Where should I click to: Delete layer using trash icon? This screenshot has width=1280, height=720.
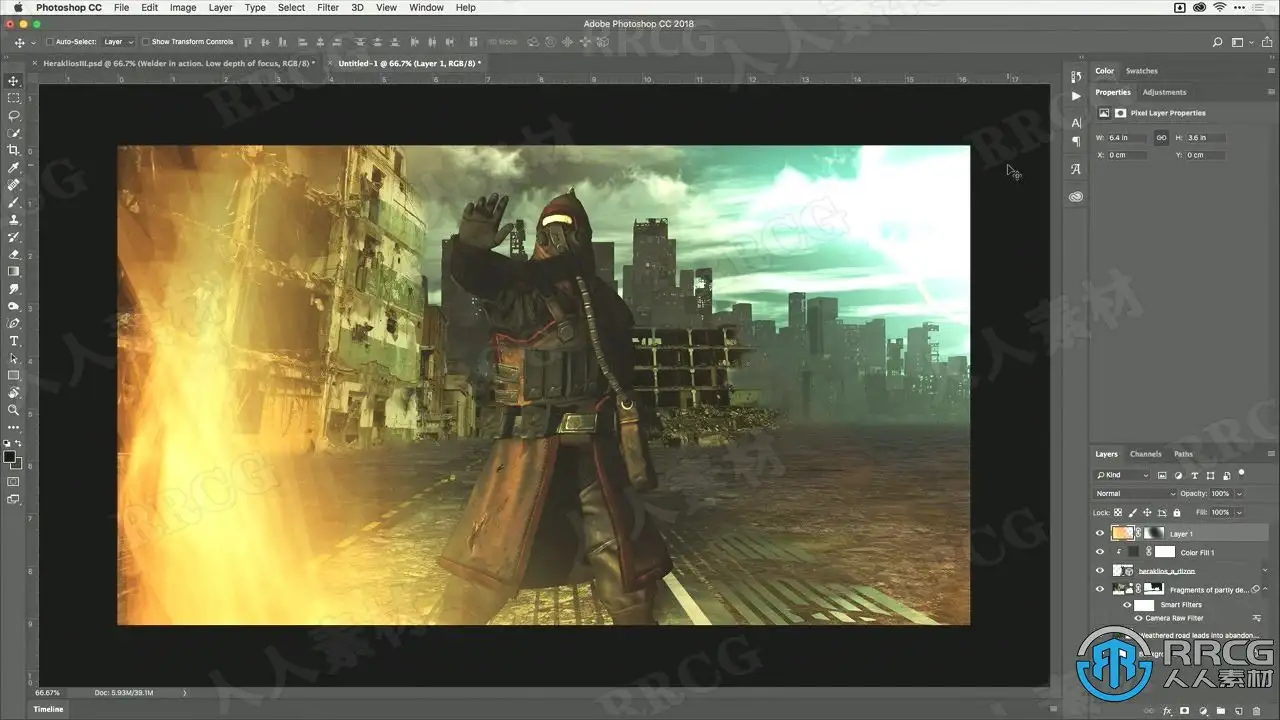click(x=1254, y=711)
